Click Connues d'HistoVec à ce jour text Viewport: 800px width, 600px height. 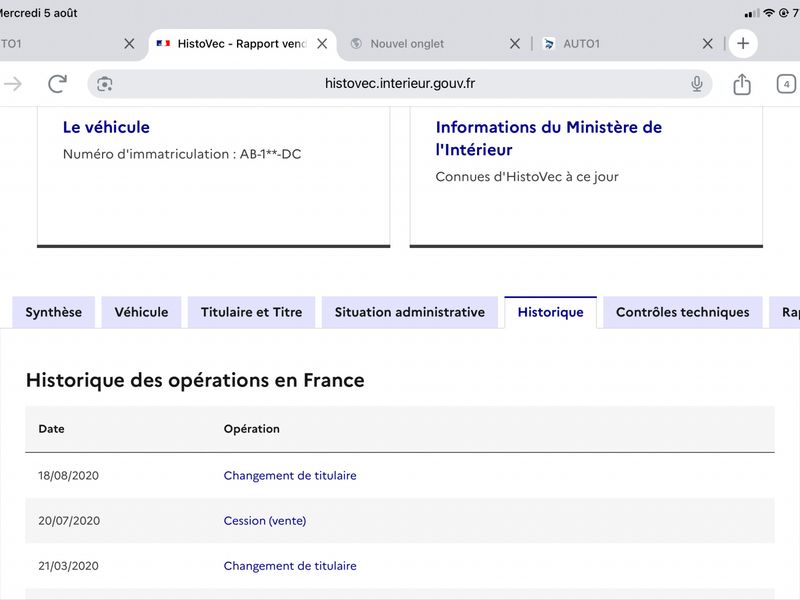[x=527, y=177]
